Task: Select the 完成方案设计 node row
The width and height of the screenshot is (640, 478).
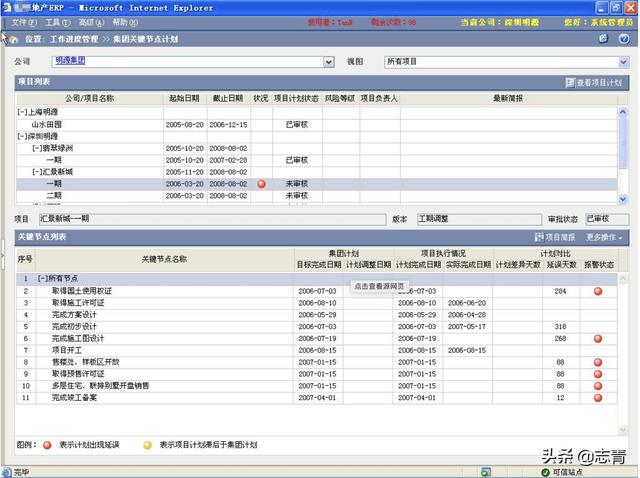Action: click(316, 315)
